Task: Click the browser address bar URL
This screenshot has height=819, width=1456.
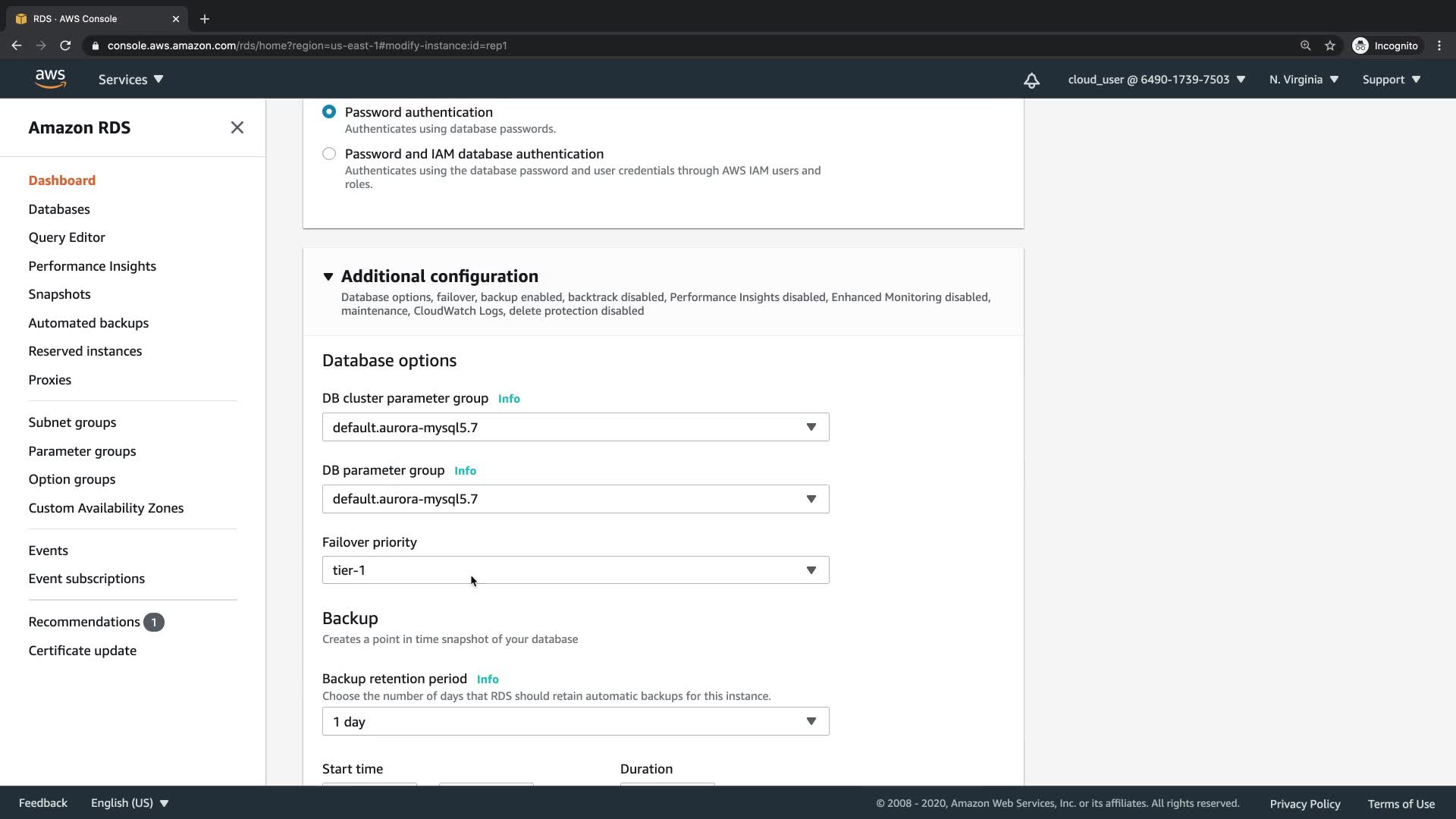Action: point(307,45)
